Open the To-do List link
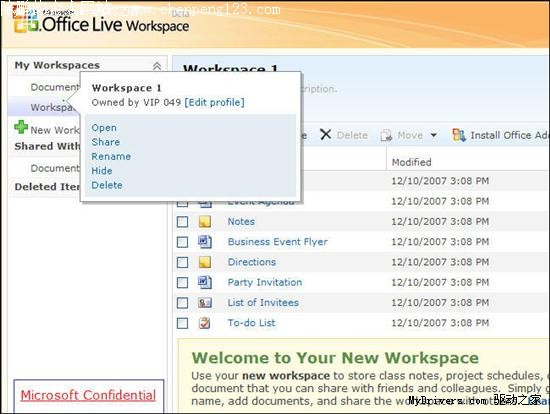Viewport: 550px width, 414px height. (x=251, y=323)
